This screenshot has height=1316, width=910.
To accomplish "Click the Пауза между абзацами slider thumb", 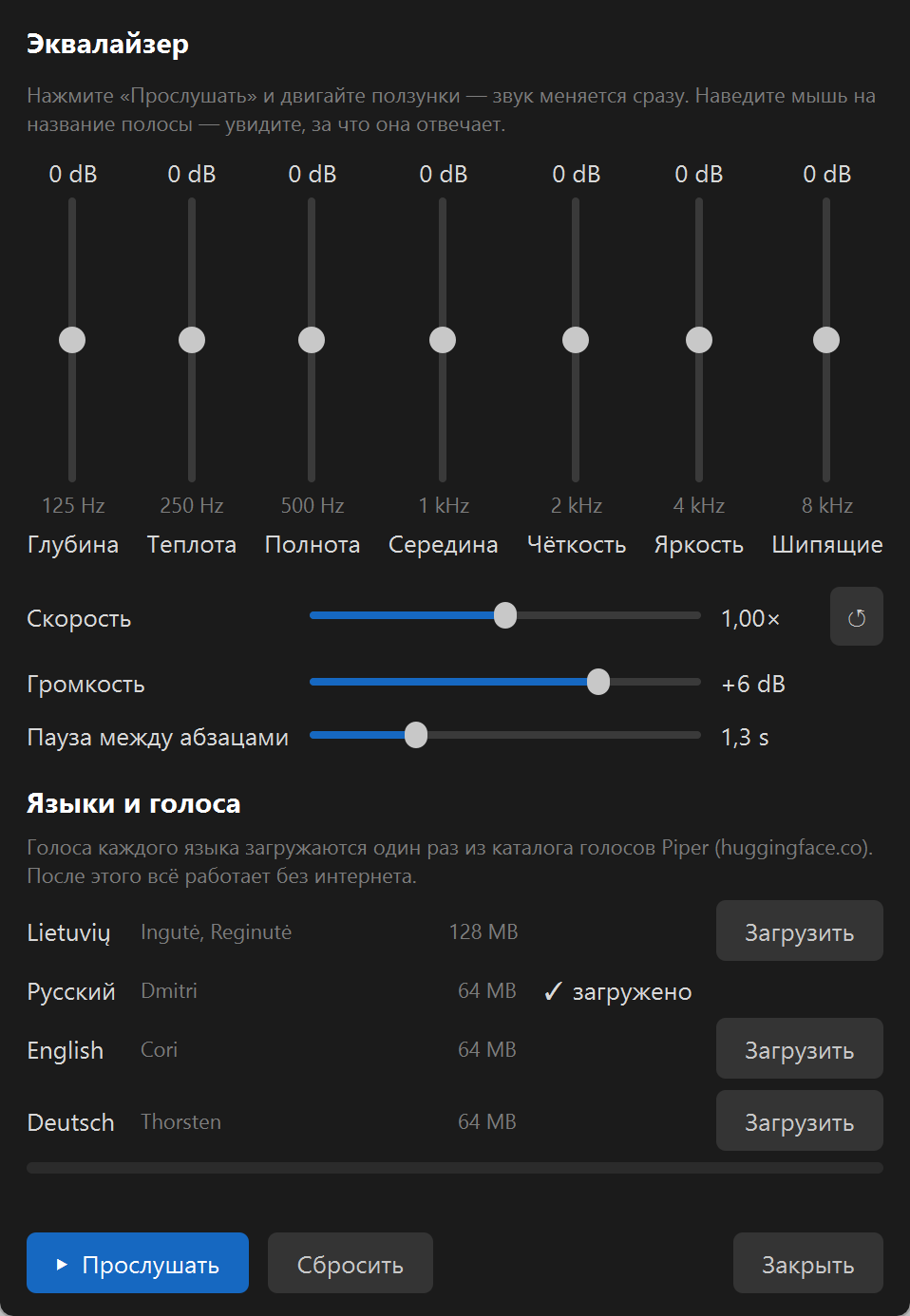I will (x=416, y=735).
